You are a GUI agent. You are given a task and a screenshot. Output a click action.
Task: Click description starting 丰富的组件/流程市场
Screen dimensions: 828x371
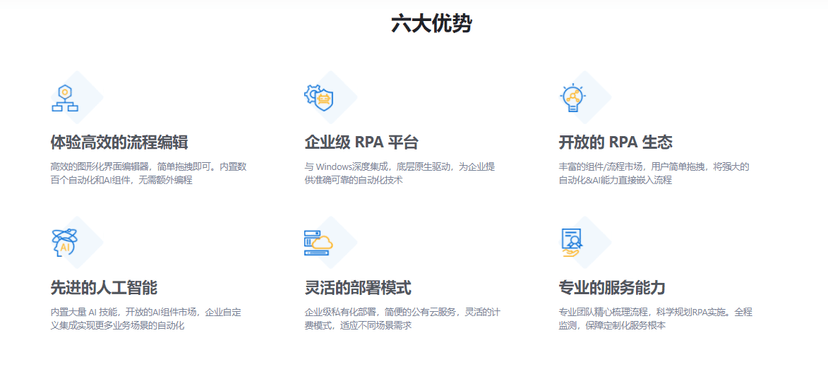(654, 174)
